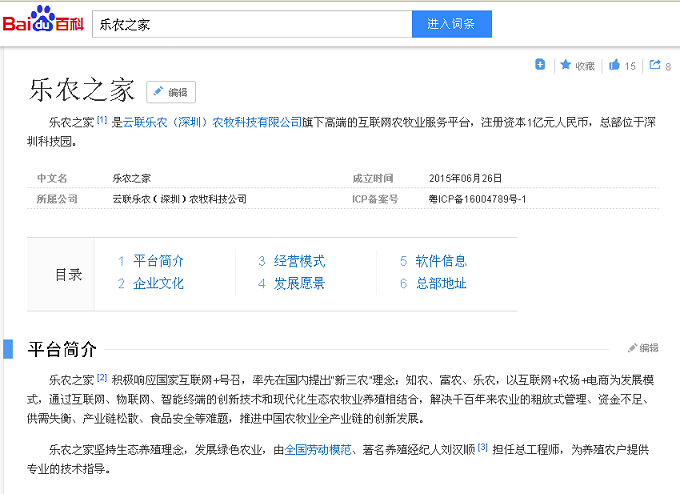Click the 编辑 pencil for 平台简介 section
The image size is (680, 494).
coord(643,348)
